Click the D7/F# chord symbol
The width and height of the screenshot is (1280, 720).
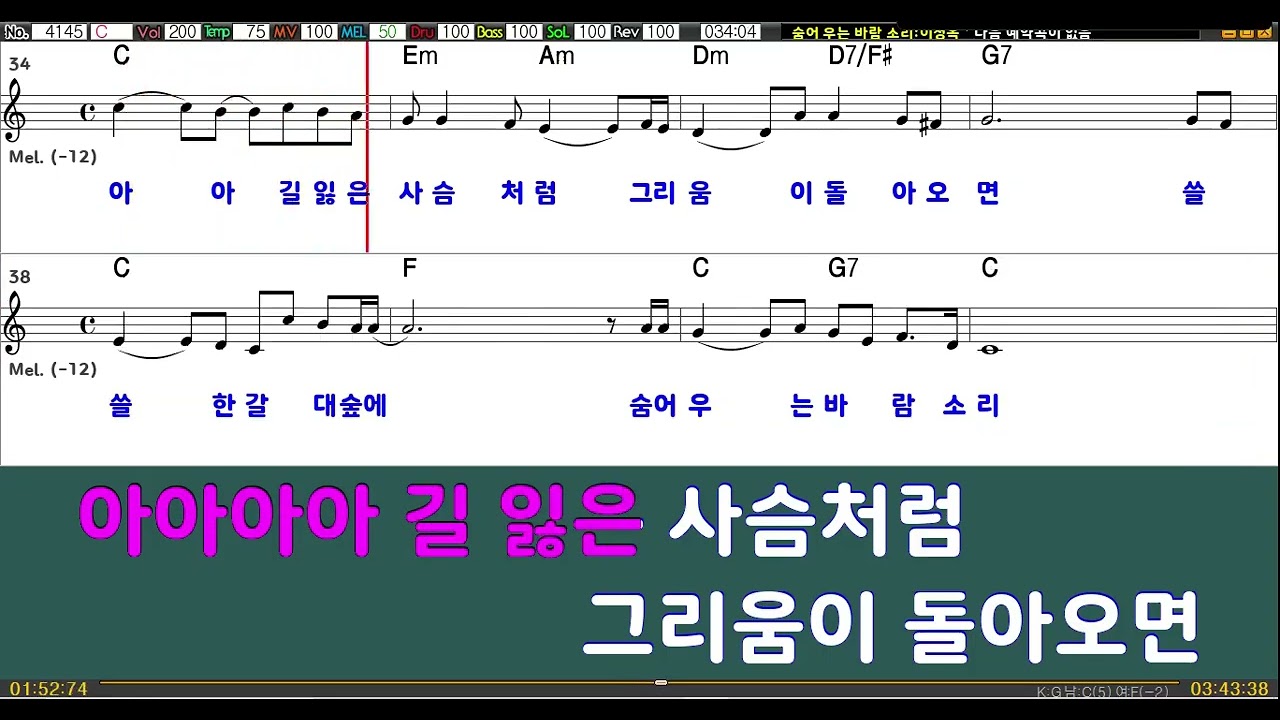(x=860, y=57)
